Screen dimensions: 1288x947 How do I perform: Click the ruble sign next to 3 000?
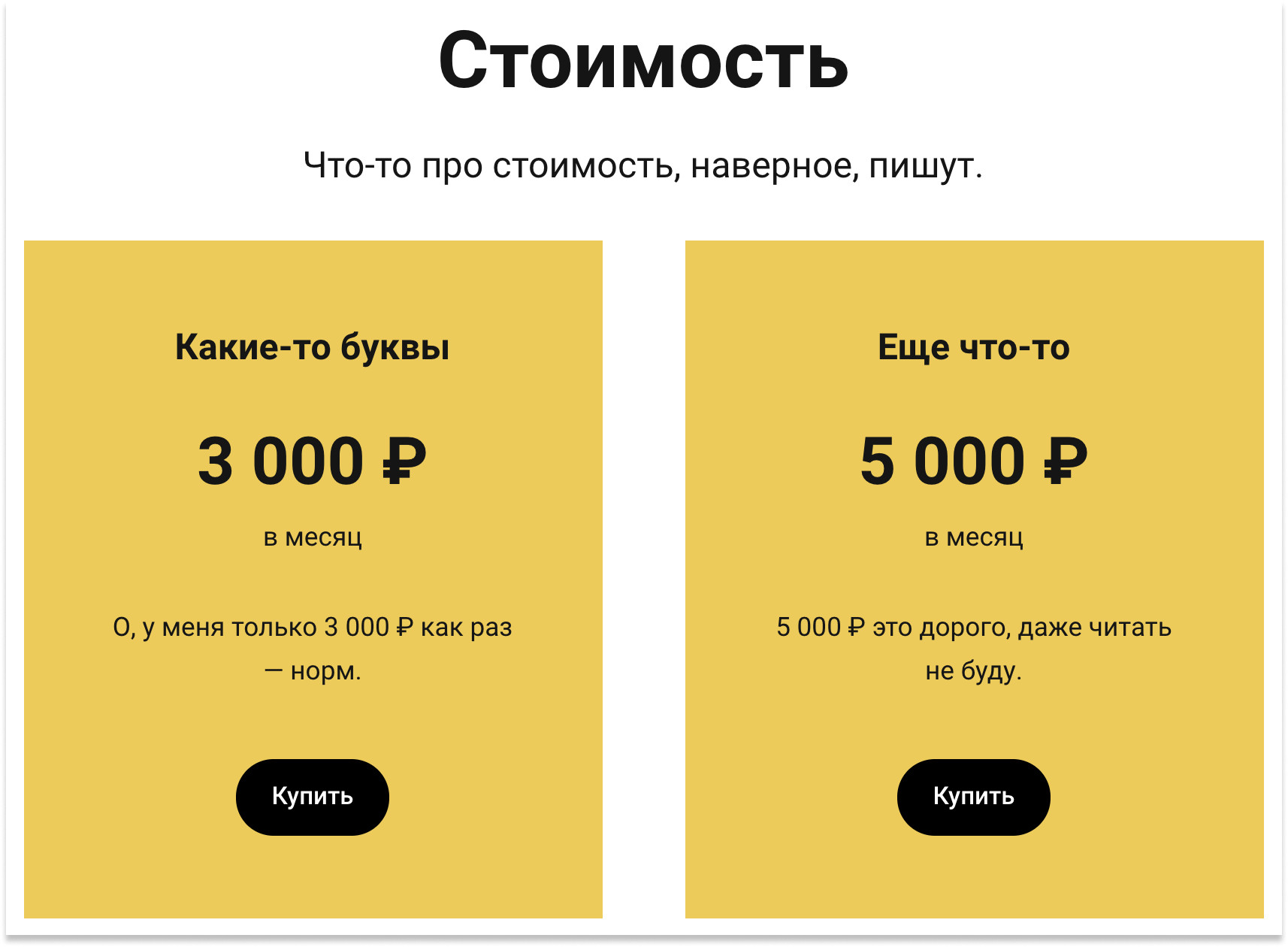(404, 461)
